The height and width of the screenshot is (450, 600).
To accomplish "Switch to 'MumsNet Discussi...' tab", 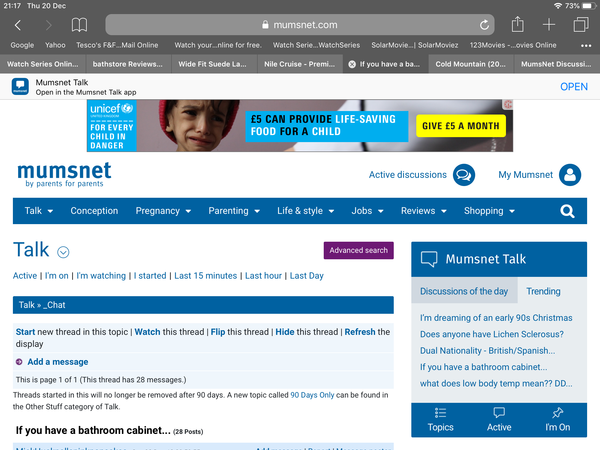I will click(556, 64).
